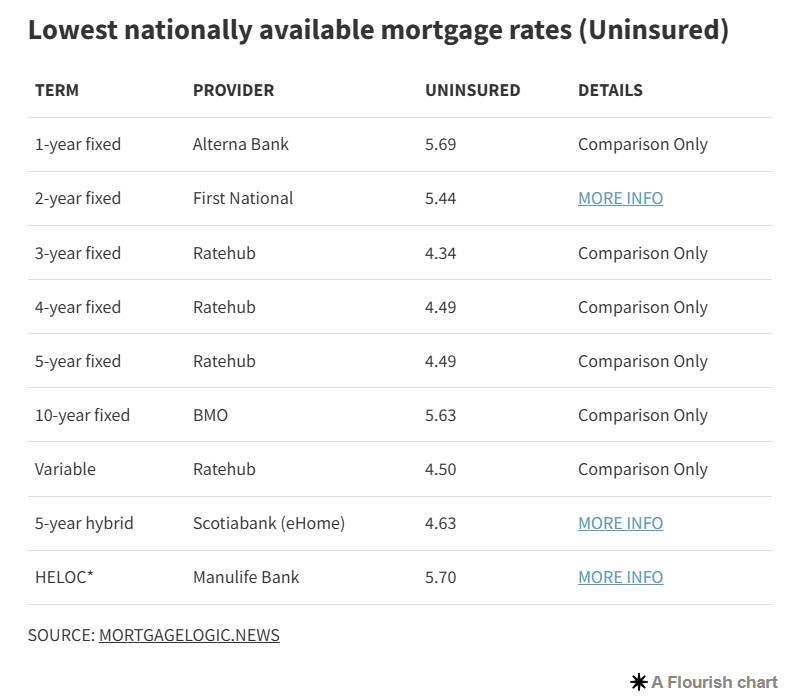This screenshot has height=699, width=796.
Task: Click the First National provider cell
Action: 243,198
